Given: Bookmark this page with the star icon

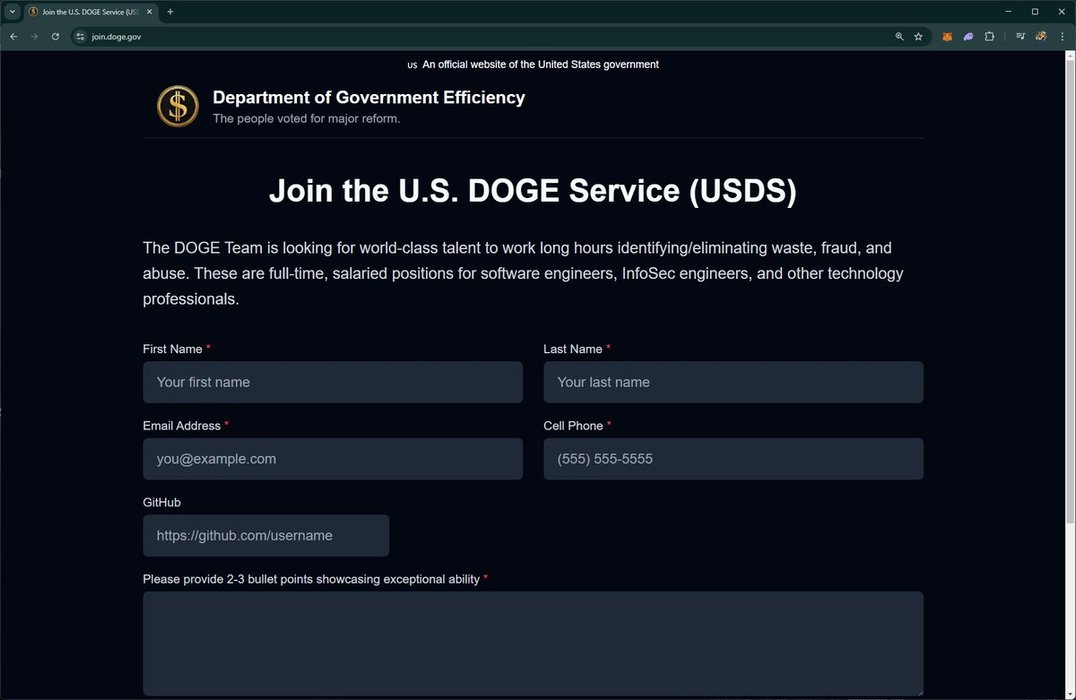Looking at the screenshot, I should tap(918, 36).
